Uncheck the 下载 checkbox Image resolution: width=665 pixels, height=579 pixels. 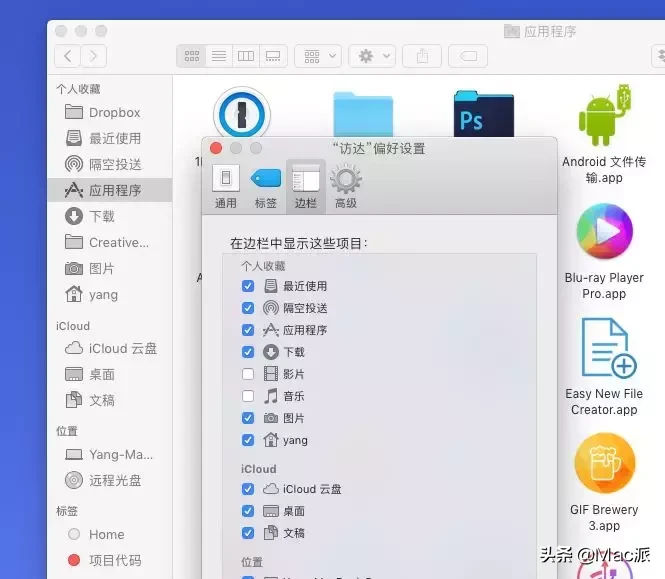(x=248, y=352)
